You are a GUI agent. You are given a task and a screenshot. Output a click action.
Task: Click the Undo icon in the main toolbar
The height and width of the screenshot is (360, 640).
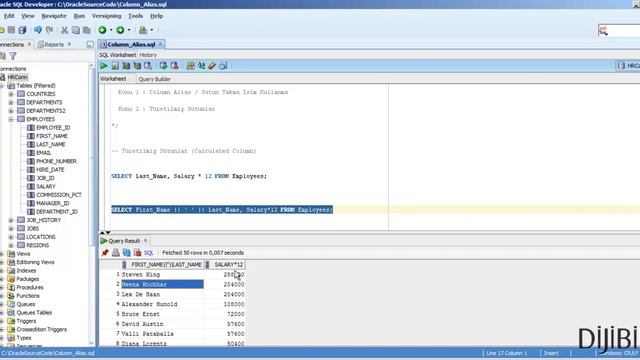[x=38, y=30]
